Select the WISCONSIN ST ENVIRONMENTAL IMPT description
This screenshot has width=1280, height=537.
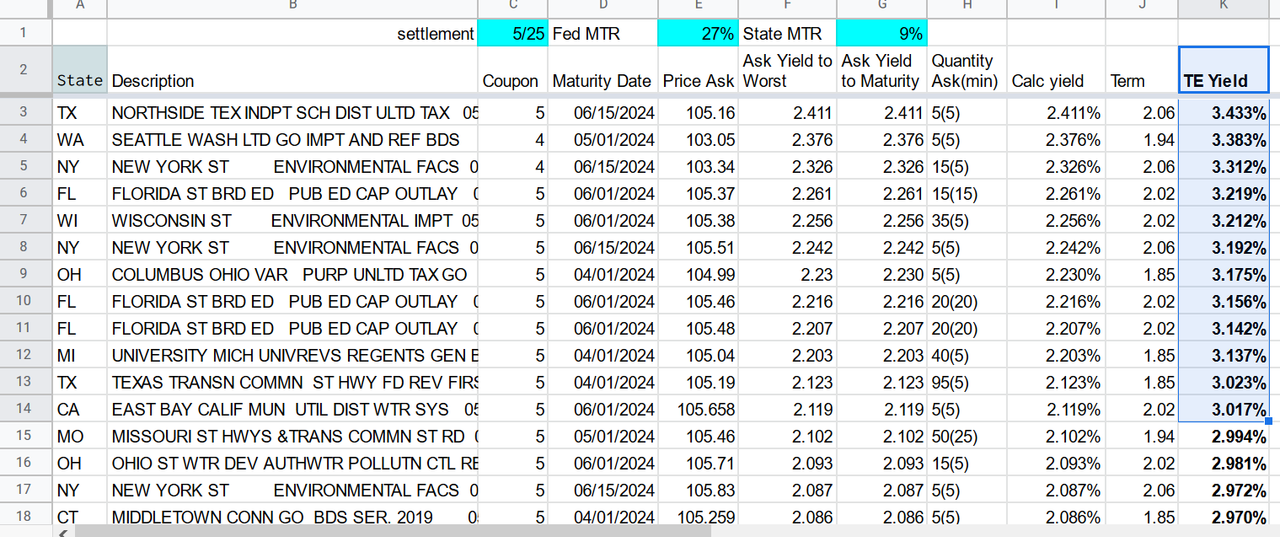tap(292, 221)
